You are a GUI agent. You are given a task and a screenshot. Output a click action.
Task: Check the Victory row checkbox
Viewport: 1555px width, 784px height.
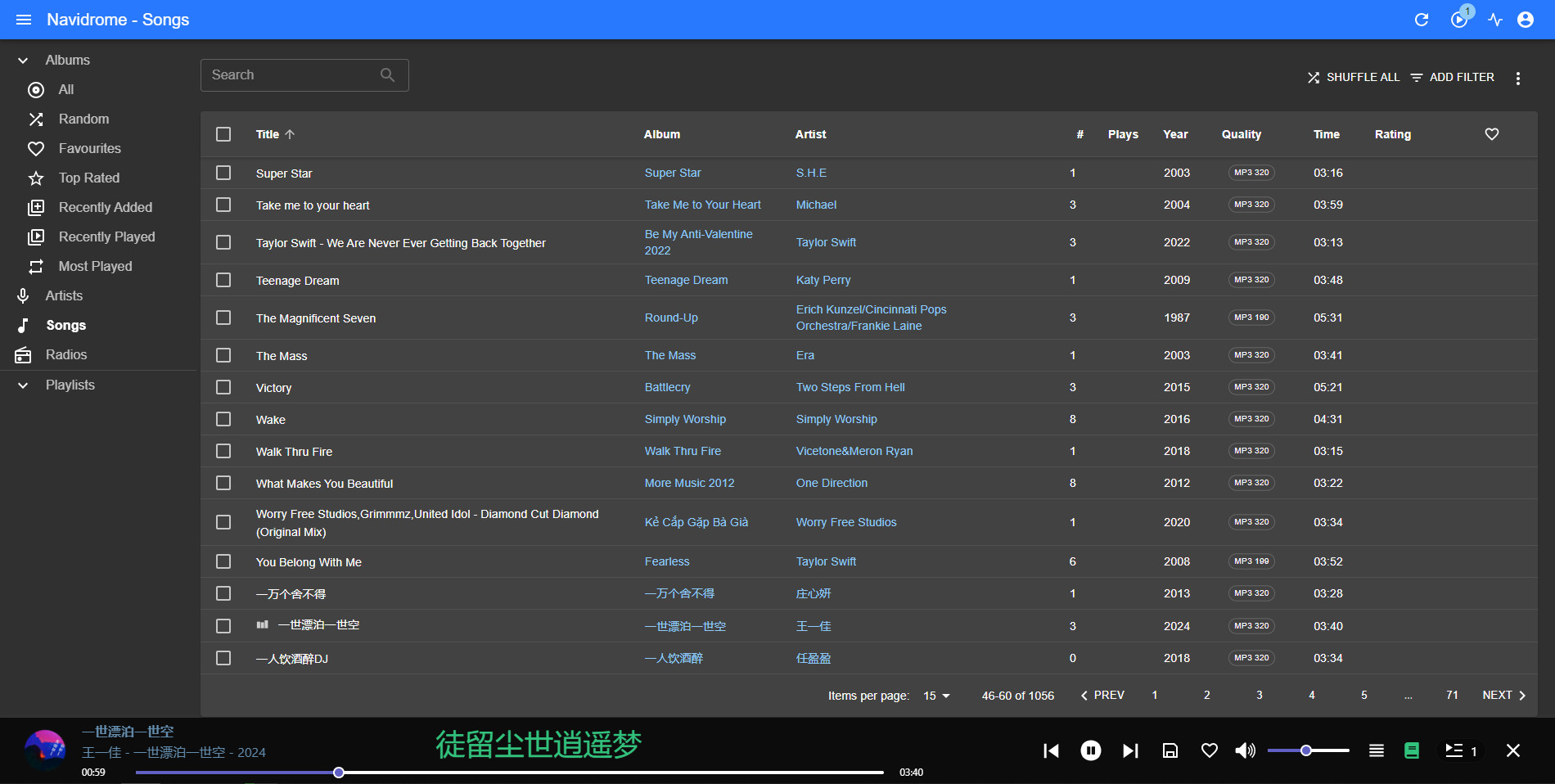pyautogui.click(x=223, y=387)
